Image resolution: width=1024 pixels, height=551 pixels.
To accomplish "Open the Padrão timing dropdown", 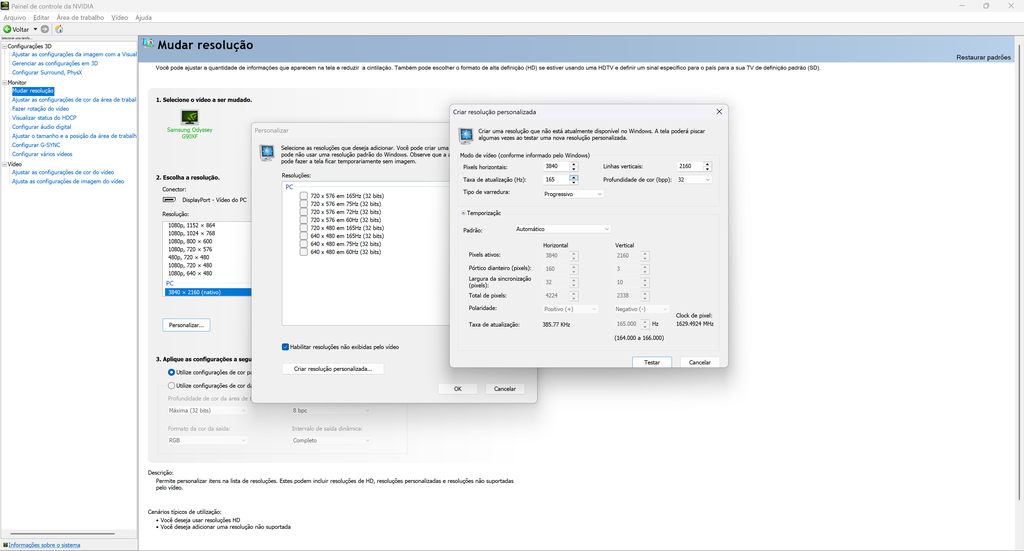I will [x=561, y=229].
